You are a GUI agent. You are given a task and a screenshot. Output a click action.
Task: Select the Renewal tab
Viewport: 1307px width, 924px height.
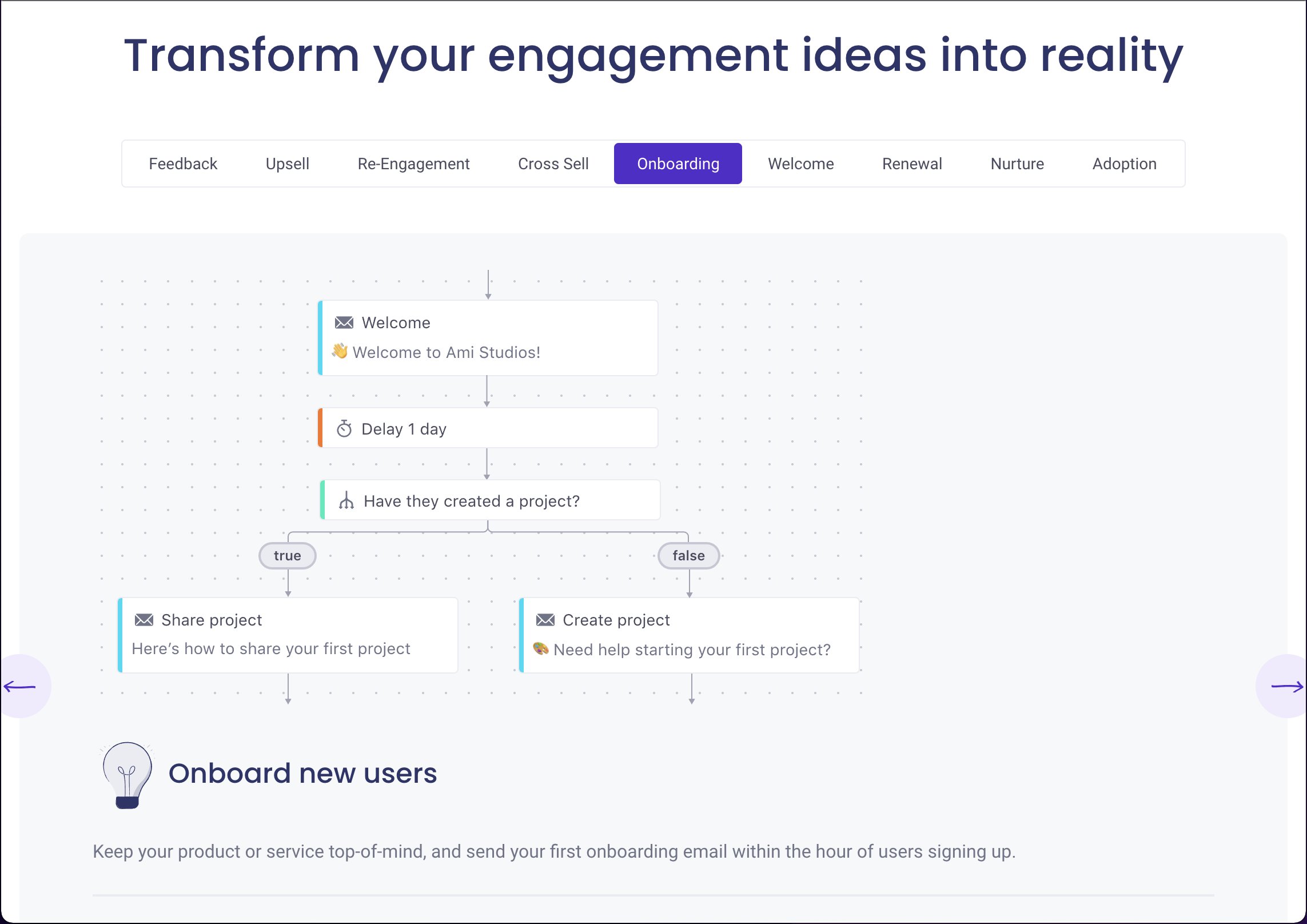[912, 164]
